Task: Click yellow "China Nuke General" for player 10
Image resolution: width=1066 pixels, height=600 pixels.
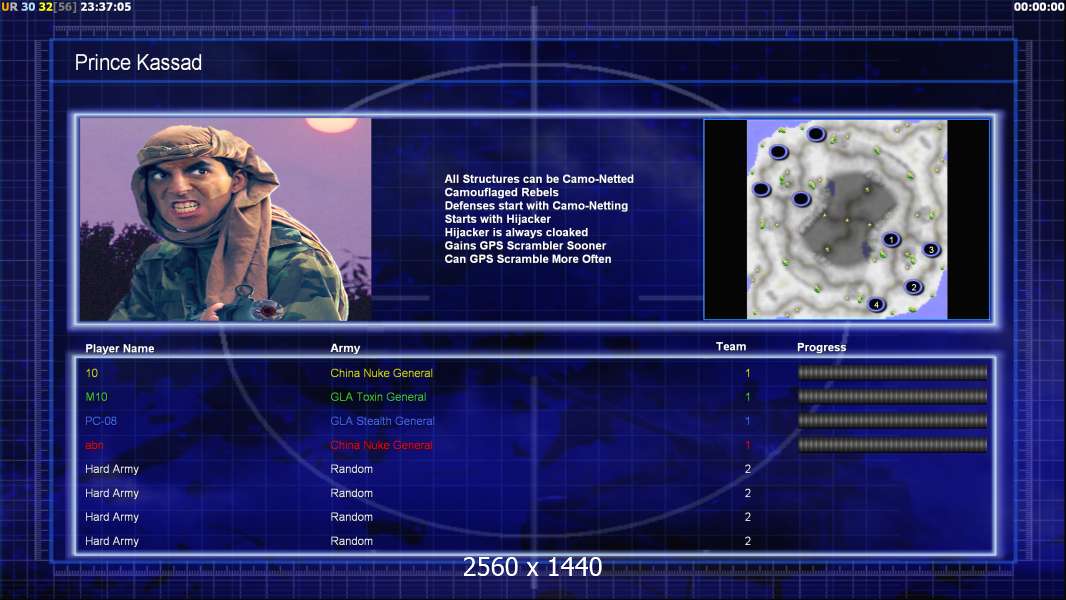Action: 381,373
